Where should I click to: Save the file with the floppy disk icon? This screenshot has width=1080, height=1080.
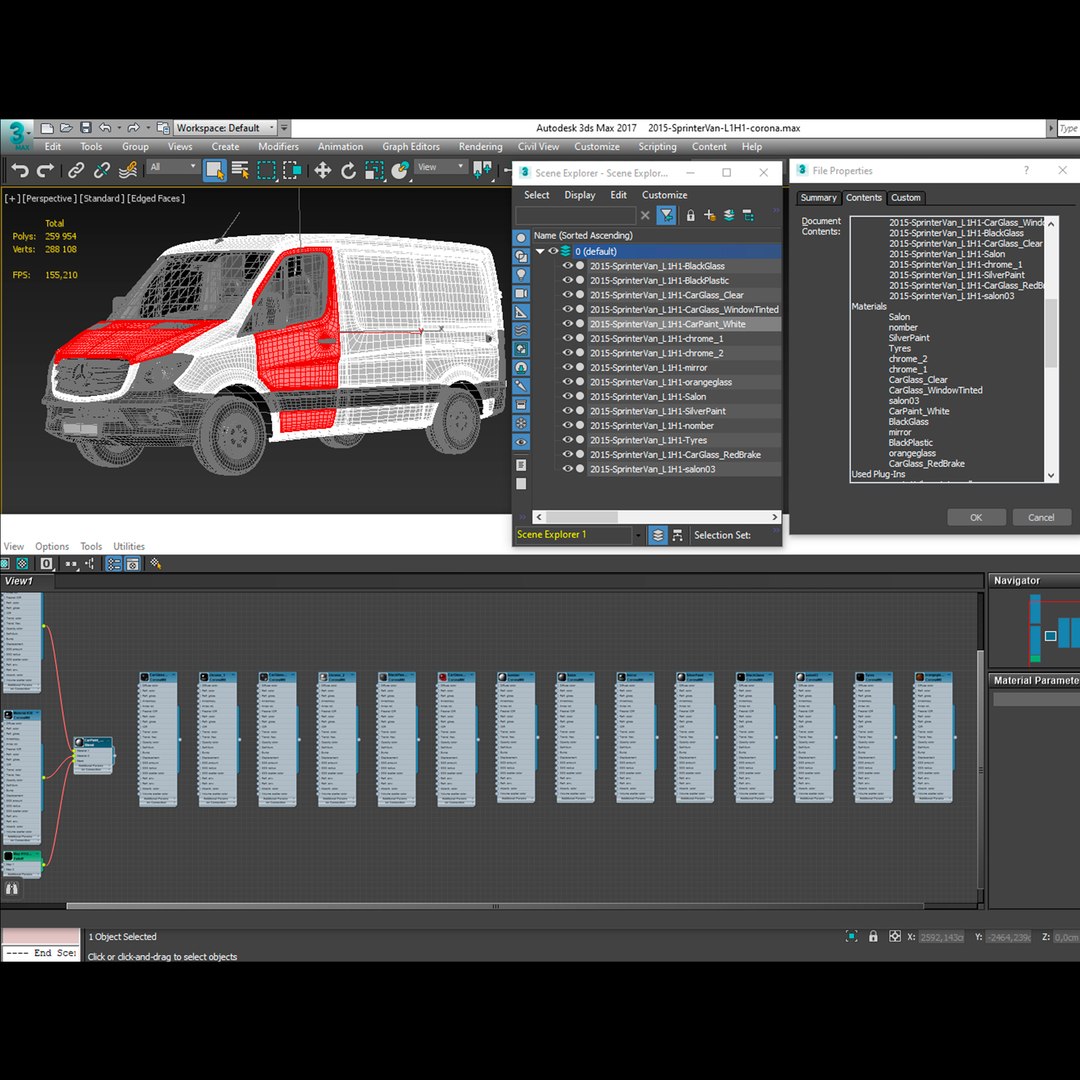[85, 128]
